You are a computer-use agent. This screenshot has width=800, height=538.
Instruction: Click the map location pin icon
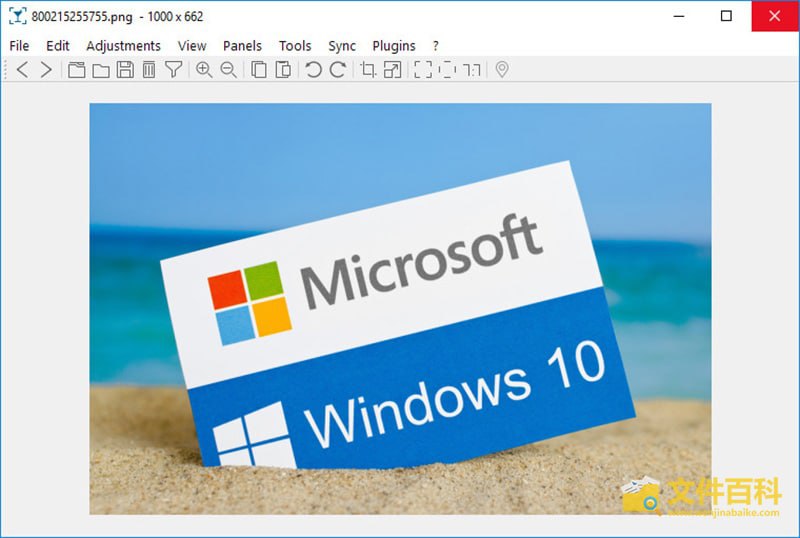pyautogui.click(x=502, y=69)
